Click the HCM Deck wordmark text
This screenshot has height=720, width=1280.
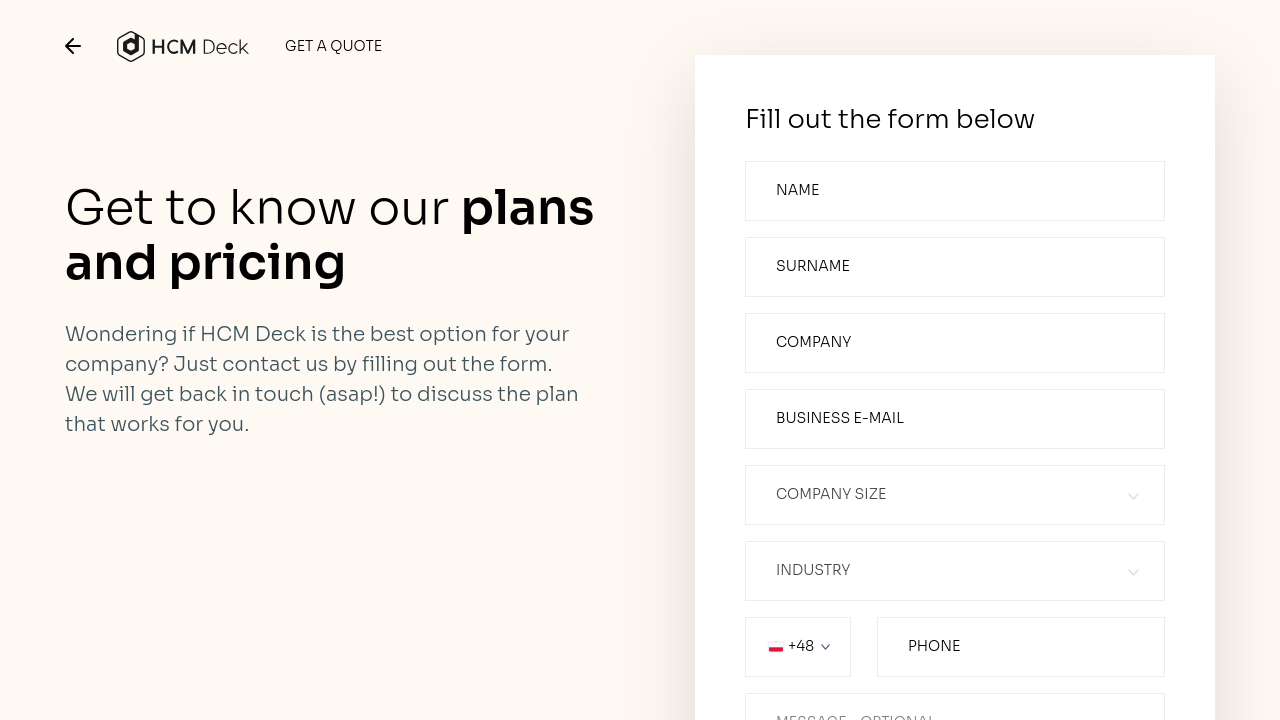point(200,47)
